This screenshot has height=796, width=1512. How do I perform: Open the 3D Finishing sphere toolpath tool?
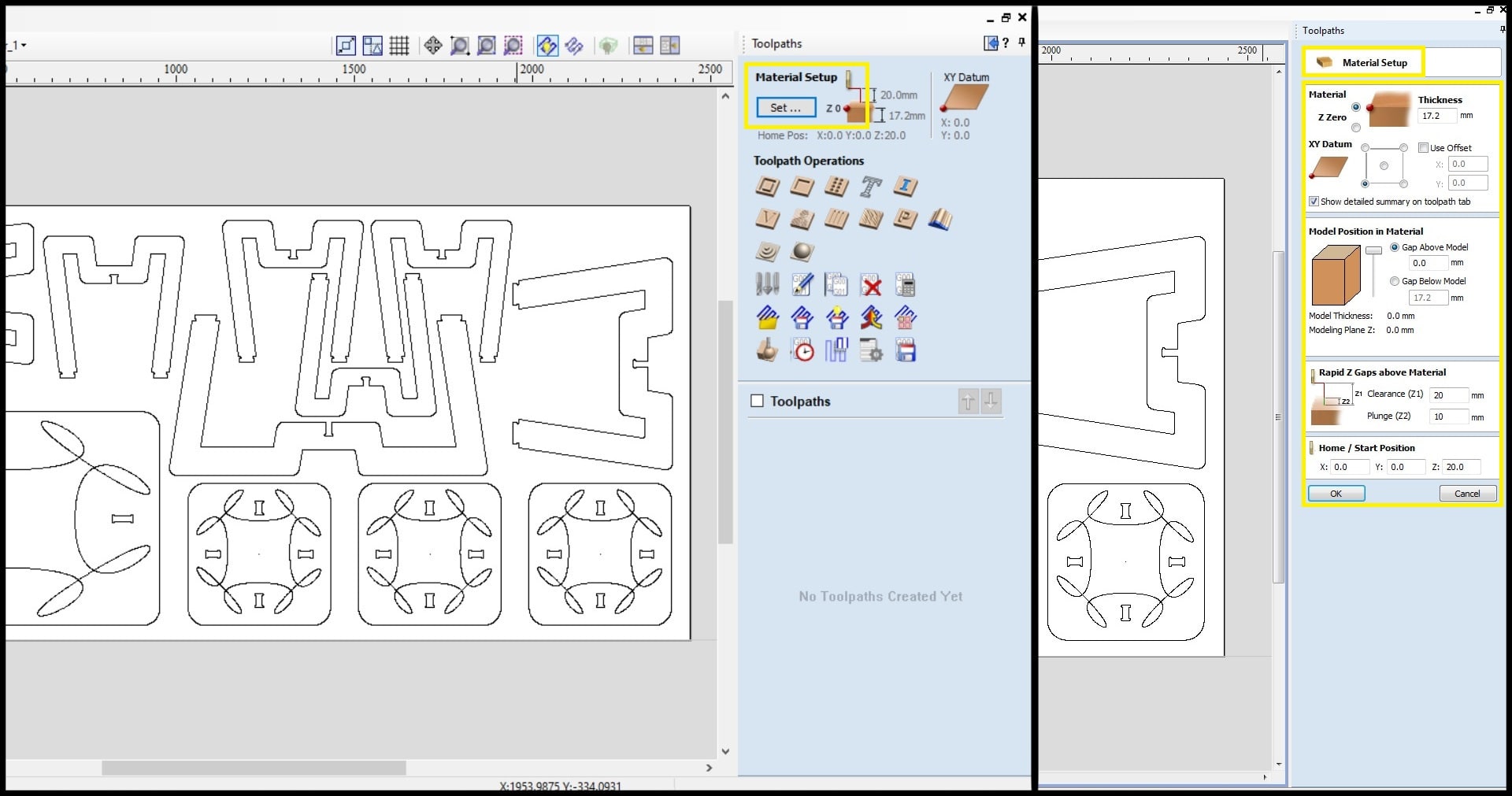tap(802, 252)
